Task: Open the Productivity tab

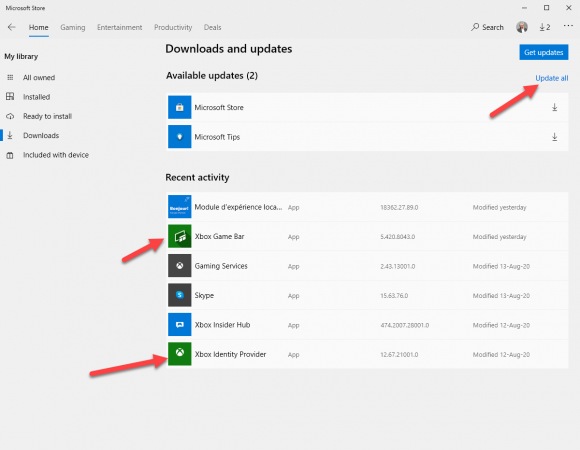Action: pos(173,27)
